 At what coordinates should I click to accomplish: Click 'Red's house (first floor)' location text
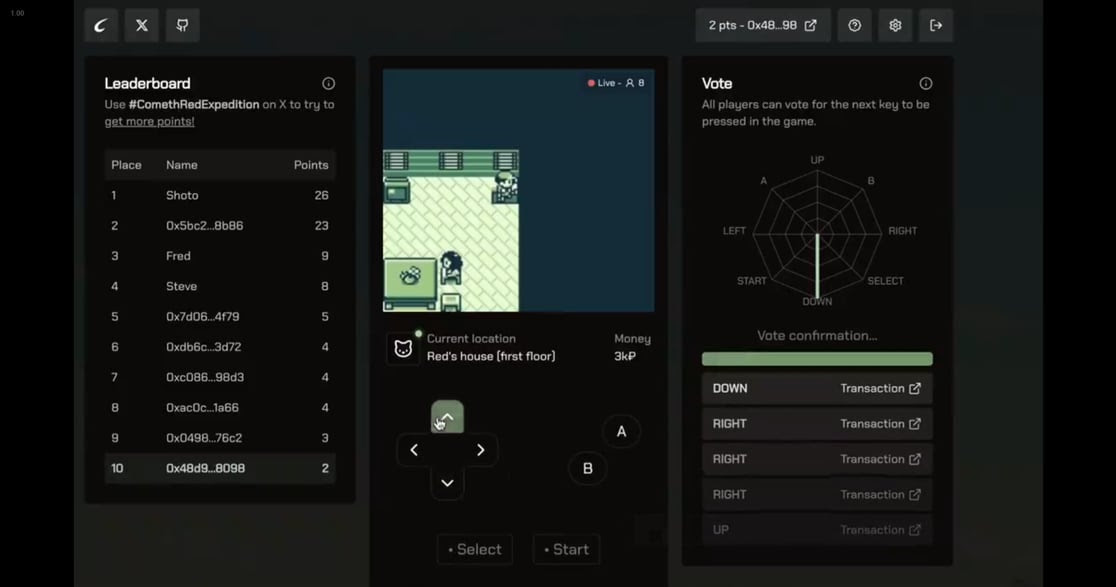click(x=491, y=356)
